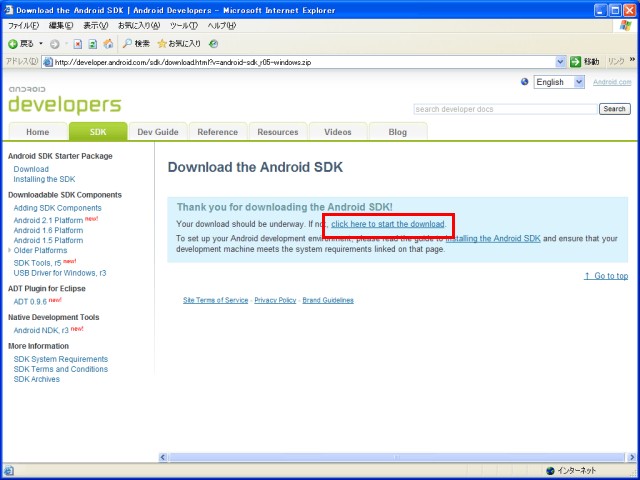
Task: Click the horizontal scrollbar right arrow
Action: tap(632, 457)
